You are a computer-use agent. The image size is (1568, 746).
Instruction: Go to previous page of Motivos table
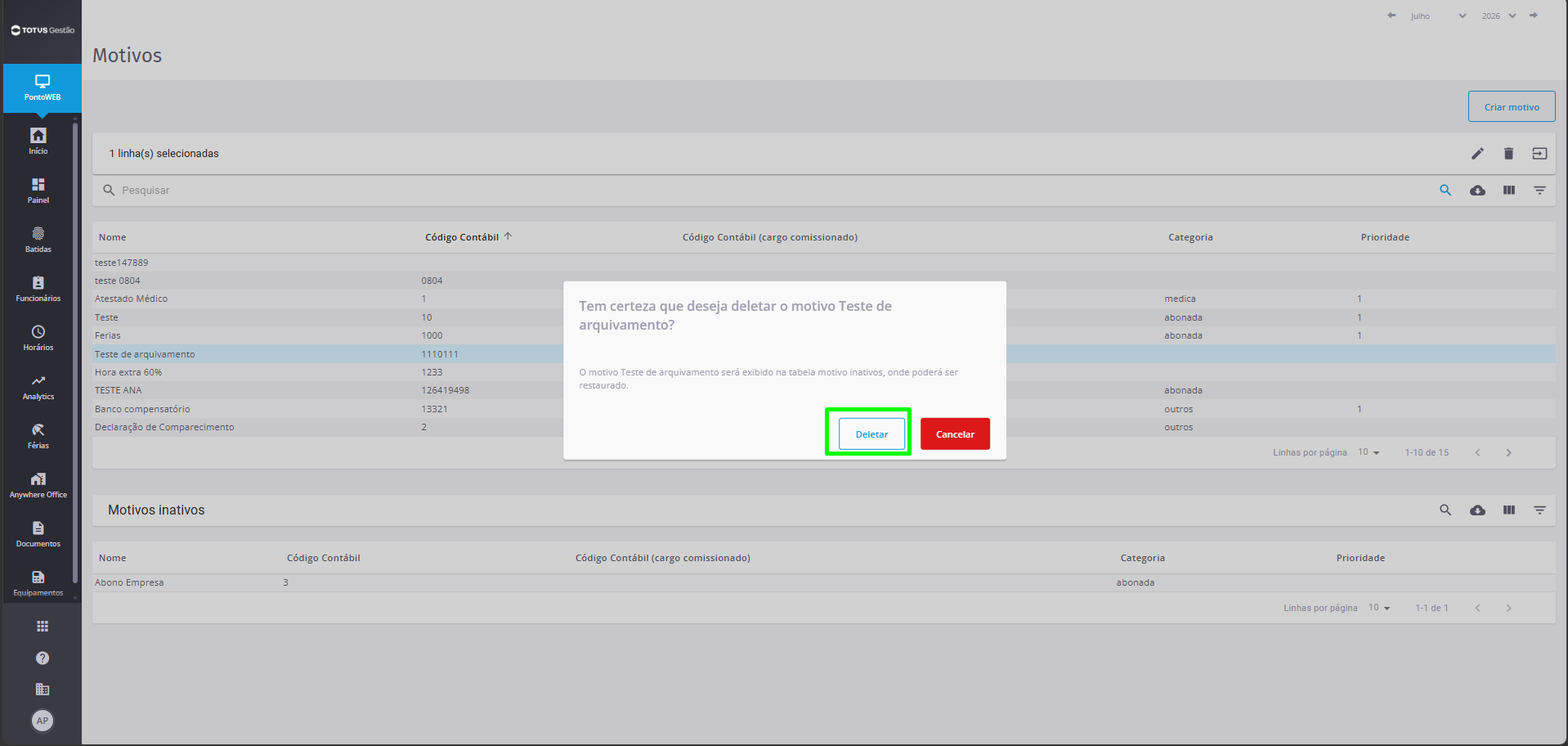(1477, 452)
